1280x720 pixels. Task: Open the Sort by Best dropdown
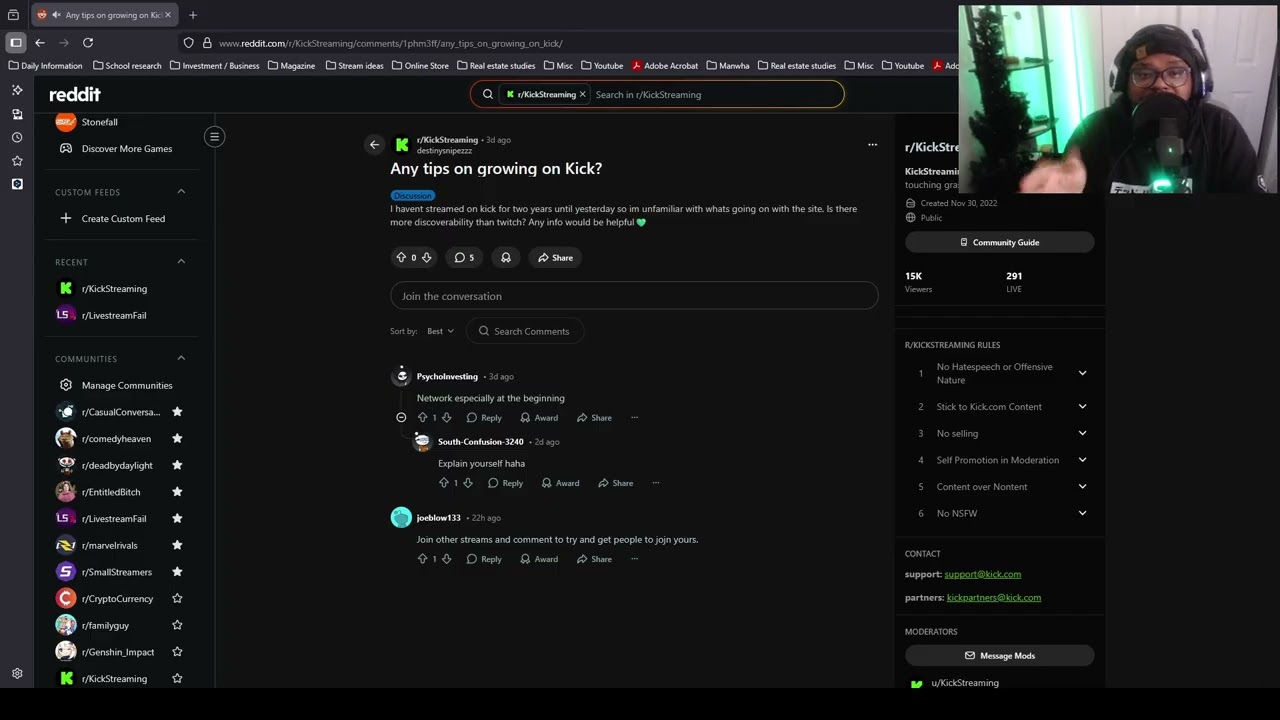coord(440,331)
